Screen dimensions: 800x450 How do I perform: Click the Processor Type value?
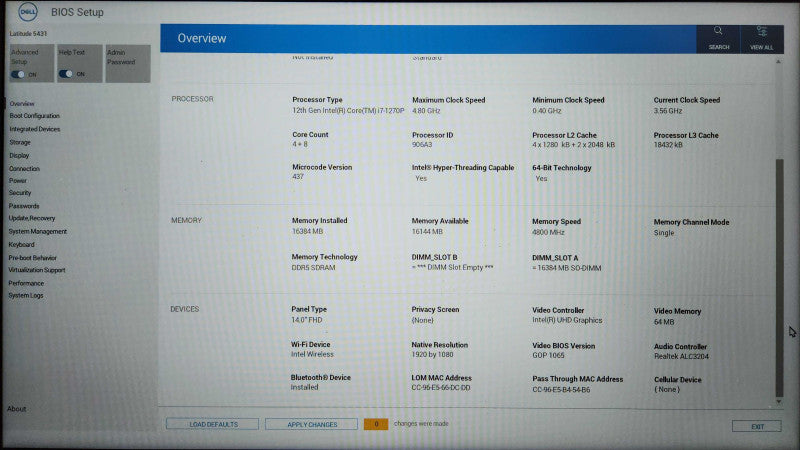[x=348, y=111]
